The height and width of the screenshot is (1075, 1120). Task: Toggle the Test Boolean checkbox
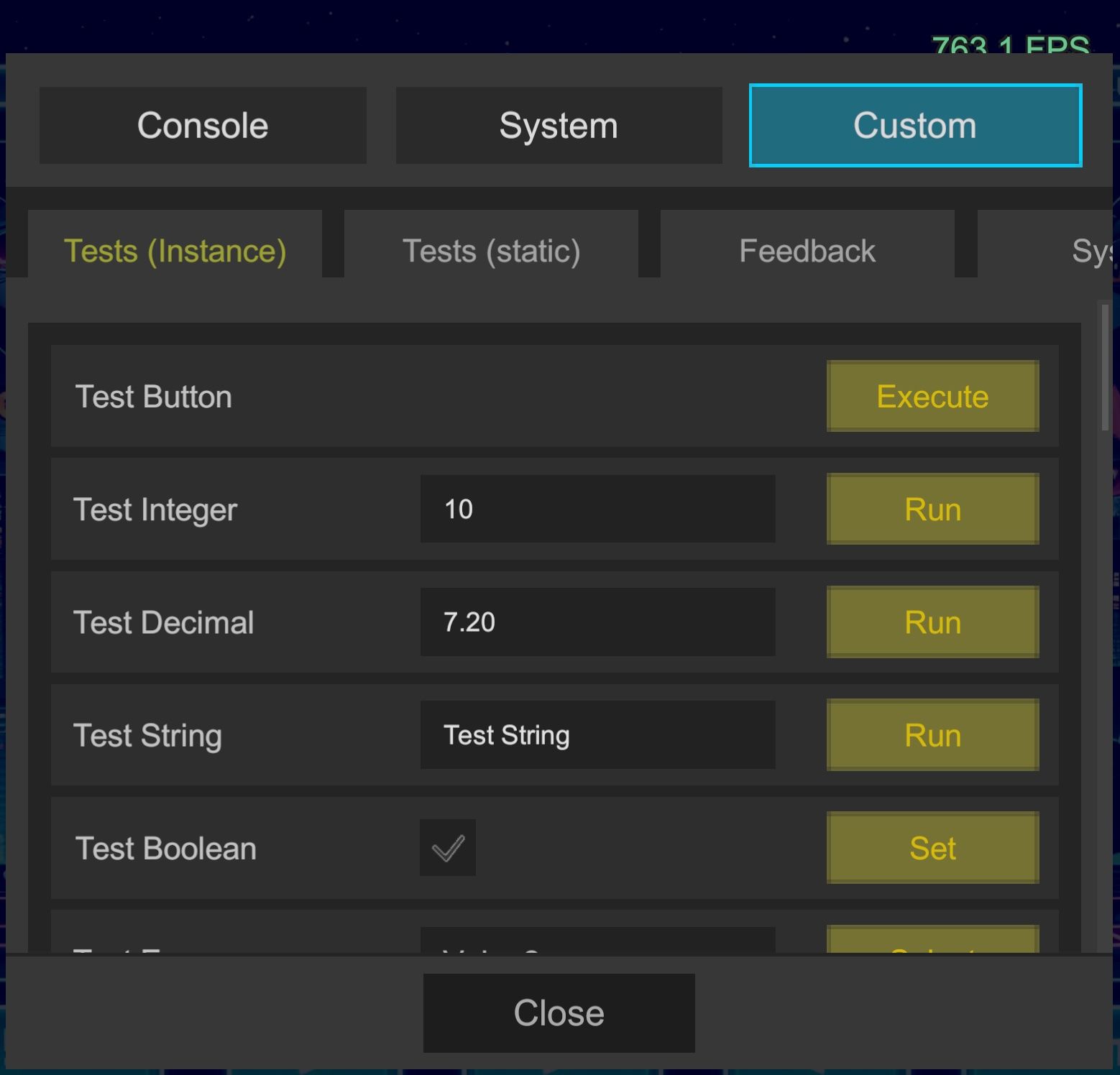[x=448, y=848]
